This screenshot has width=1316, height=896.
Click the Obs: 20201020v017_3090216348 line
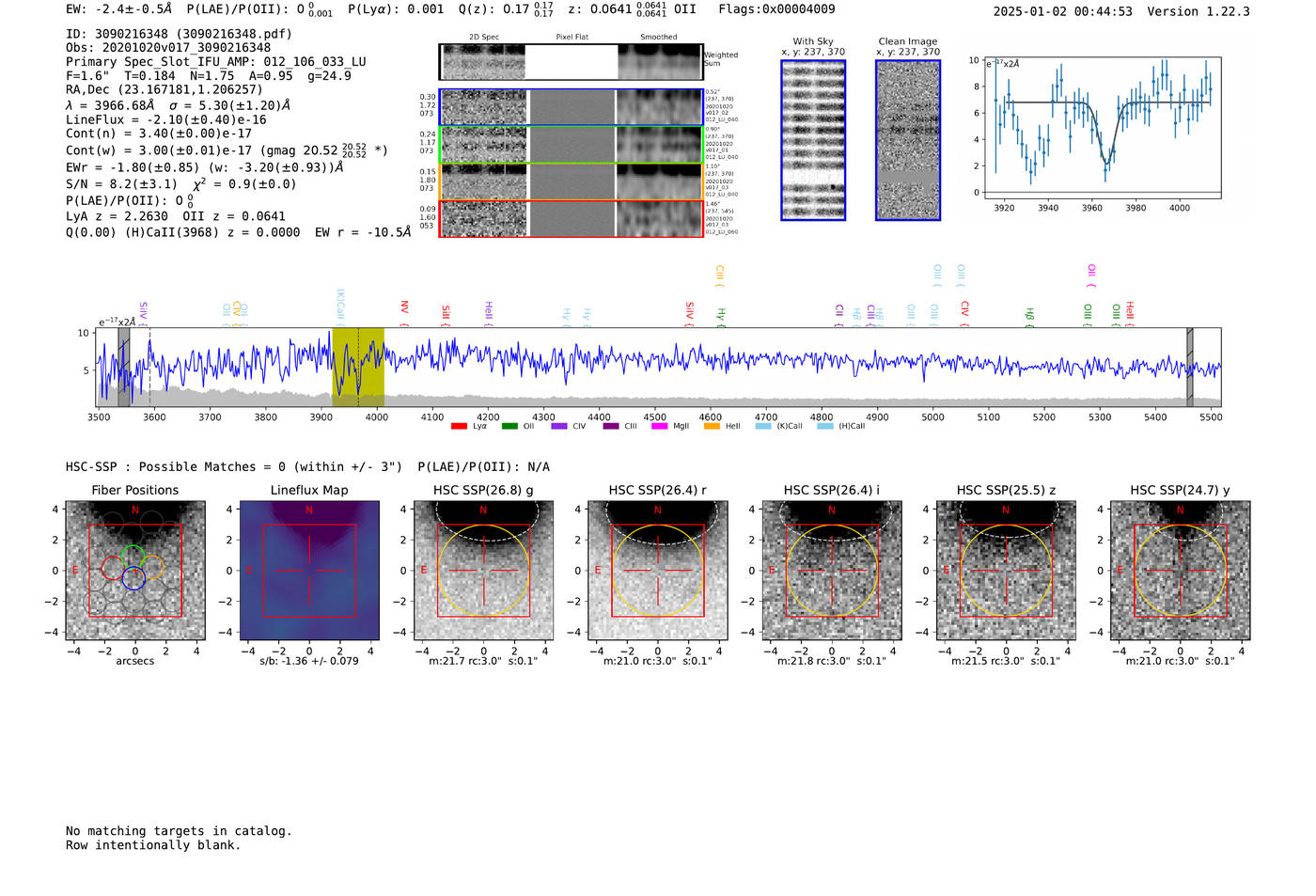(x=168, y=48)
